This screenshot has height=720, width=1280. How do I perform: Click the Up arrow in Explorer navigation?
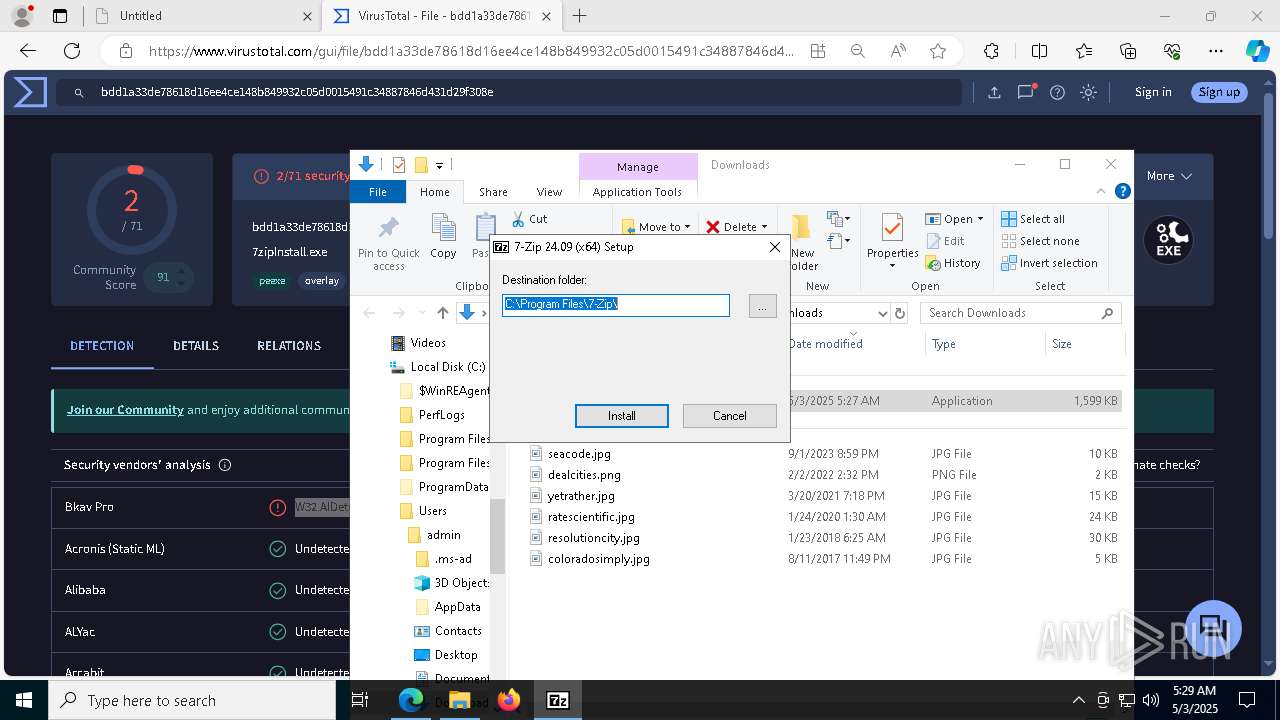(443, 313)
